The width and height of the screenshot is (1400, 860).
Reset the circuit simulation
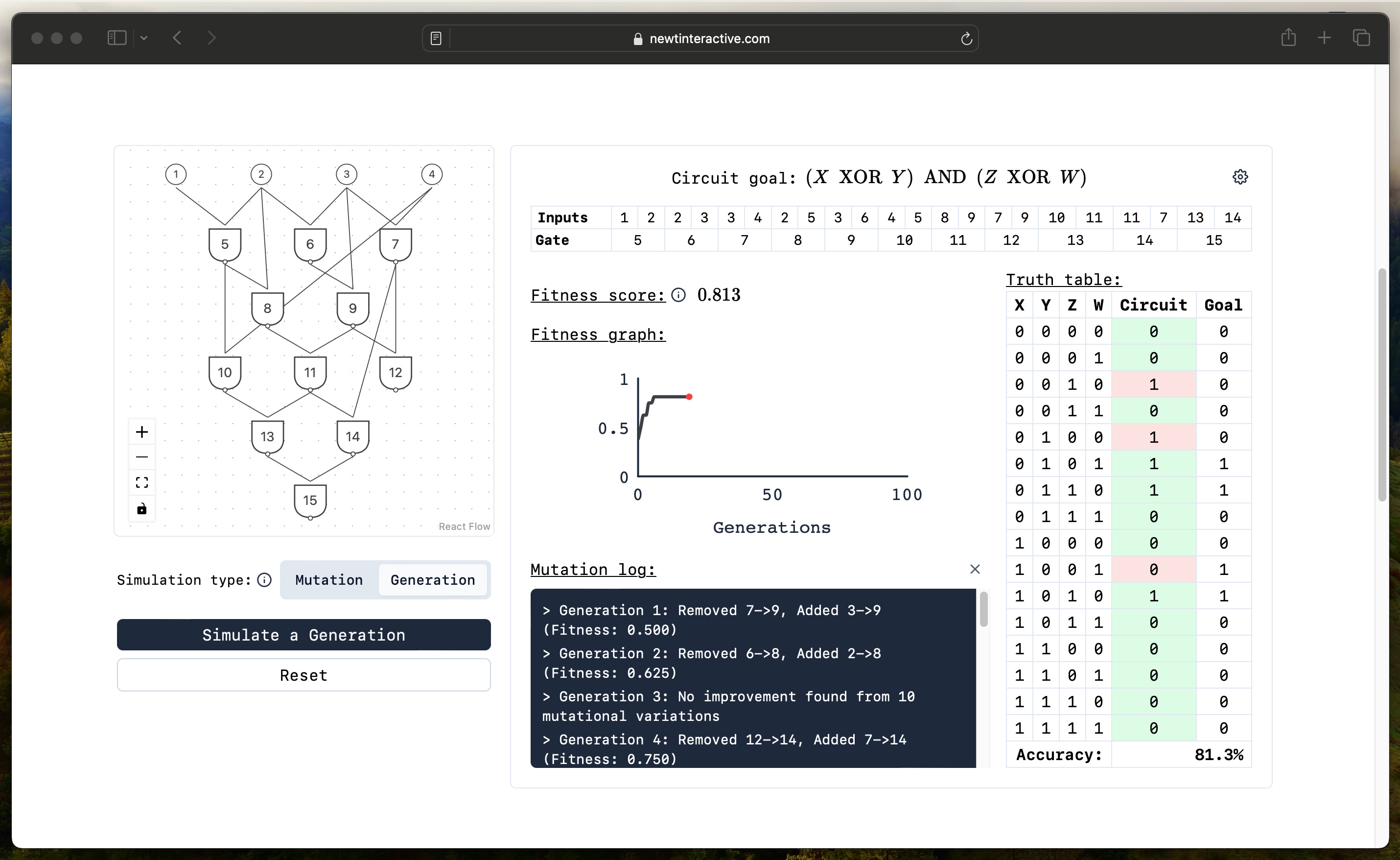click(303, 675)
